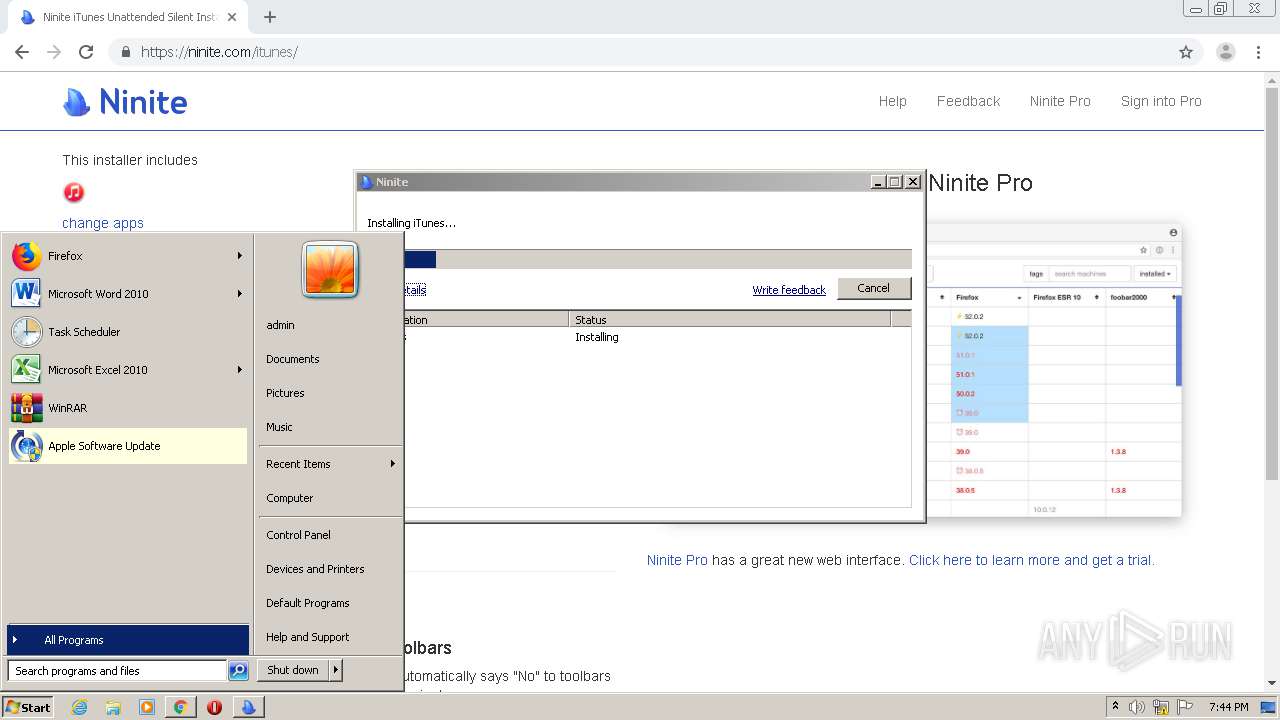This screenshot has height=720, width=1280.
Task: Click the search magnifier button in Start menu
Action: tap(238, 671)
